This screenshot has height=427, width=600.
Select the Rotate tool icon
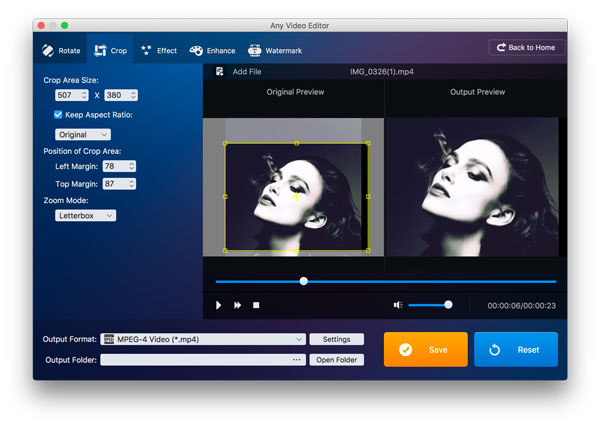pos(48,50)
